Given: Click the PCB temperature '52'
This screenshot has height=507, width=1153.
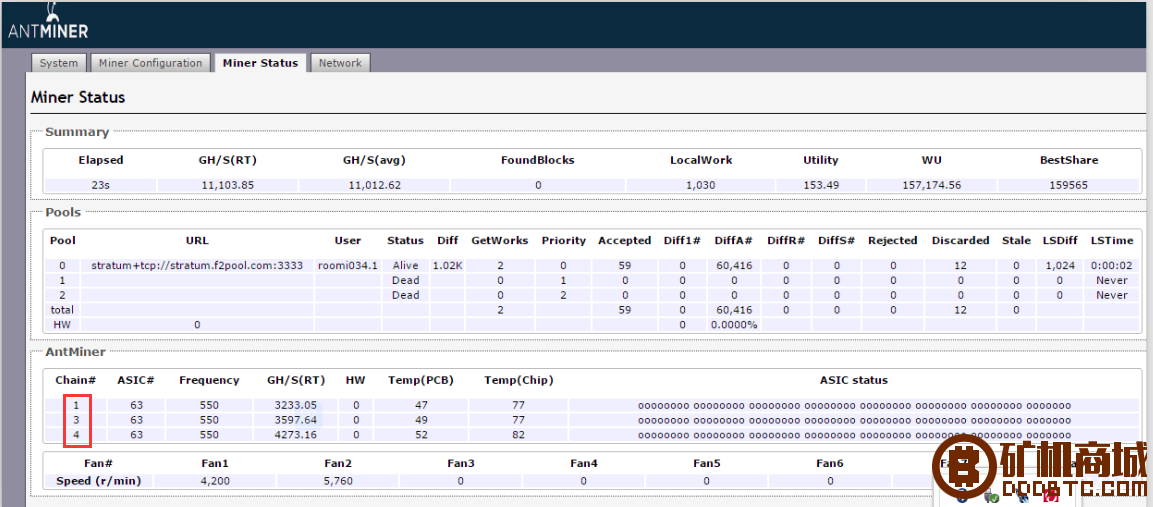Looking at the screenshot, I should pos(421,434).
